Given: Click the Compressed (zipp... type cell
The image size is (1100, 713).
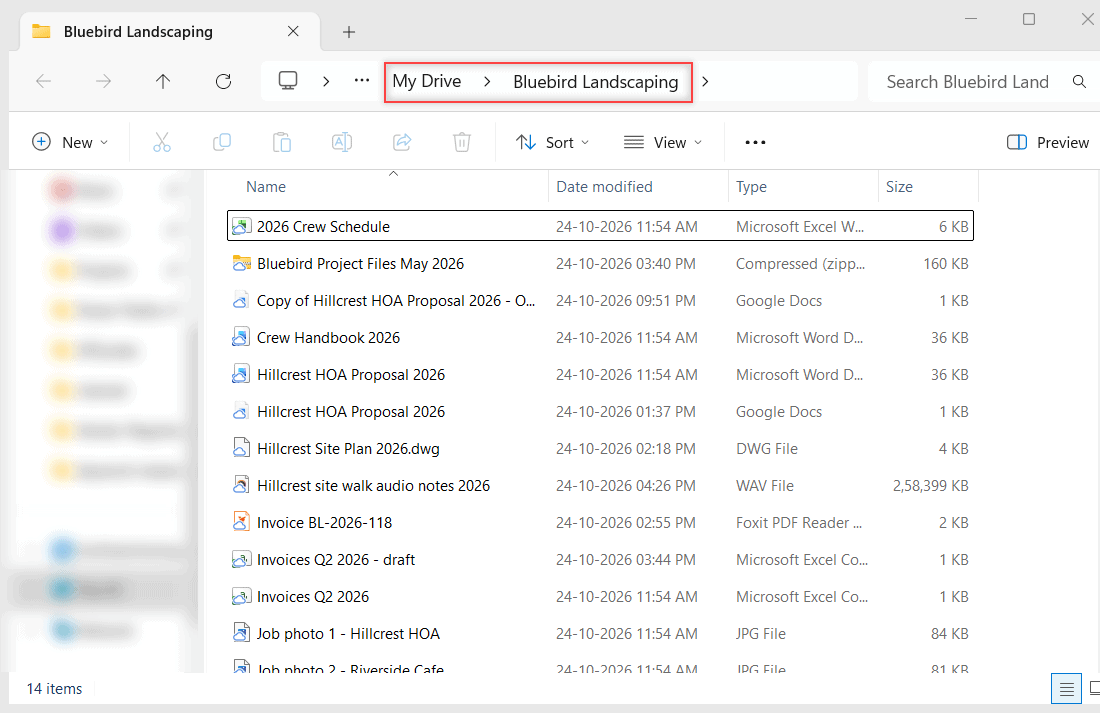Looking at the screenshot, I should tap(800, 264).
